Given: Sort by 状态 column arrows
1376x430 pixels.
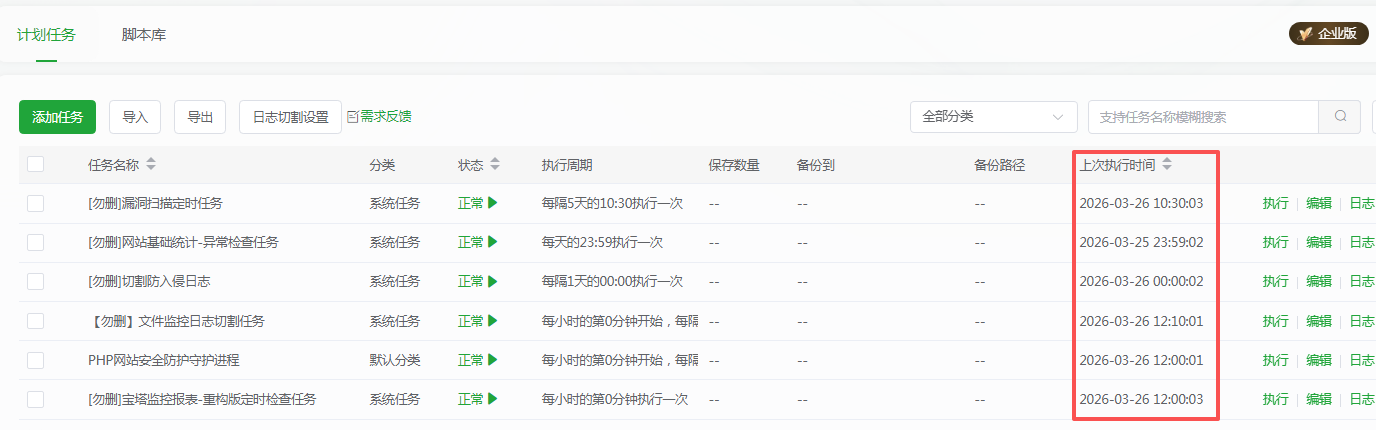Looking at the screenshot, I should [495, 164].
